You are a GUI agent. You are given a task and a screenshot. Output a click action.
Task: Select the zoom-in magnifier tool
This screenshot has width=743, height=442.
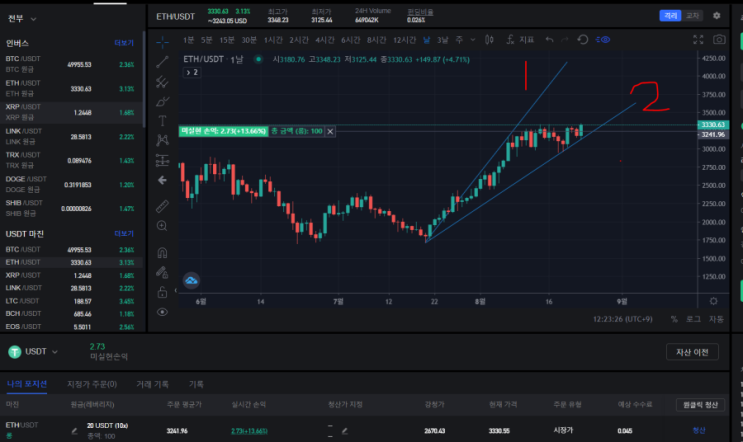162,226
